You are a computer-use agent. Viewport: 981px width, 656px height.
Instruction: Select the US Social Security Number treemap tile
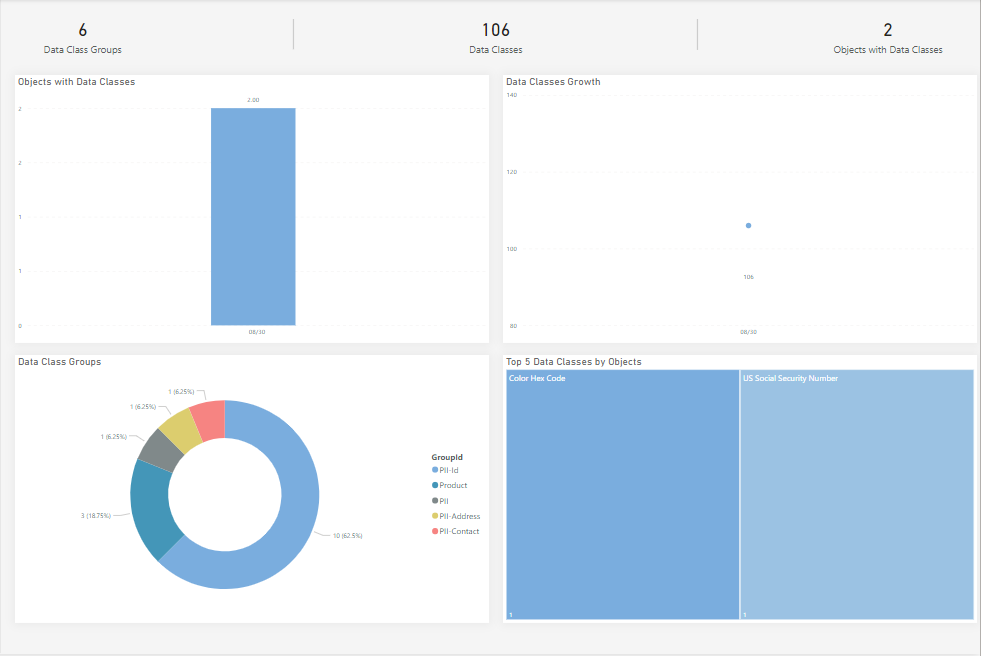point(857,495)
